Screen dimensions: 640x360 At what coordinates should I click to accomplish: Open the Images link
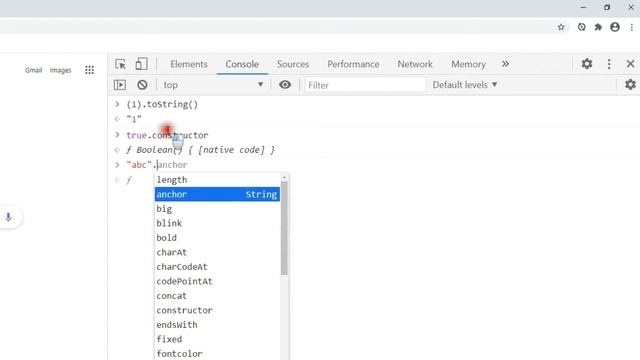(x=60, y=70)
